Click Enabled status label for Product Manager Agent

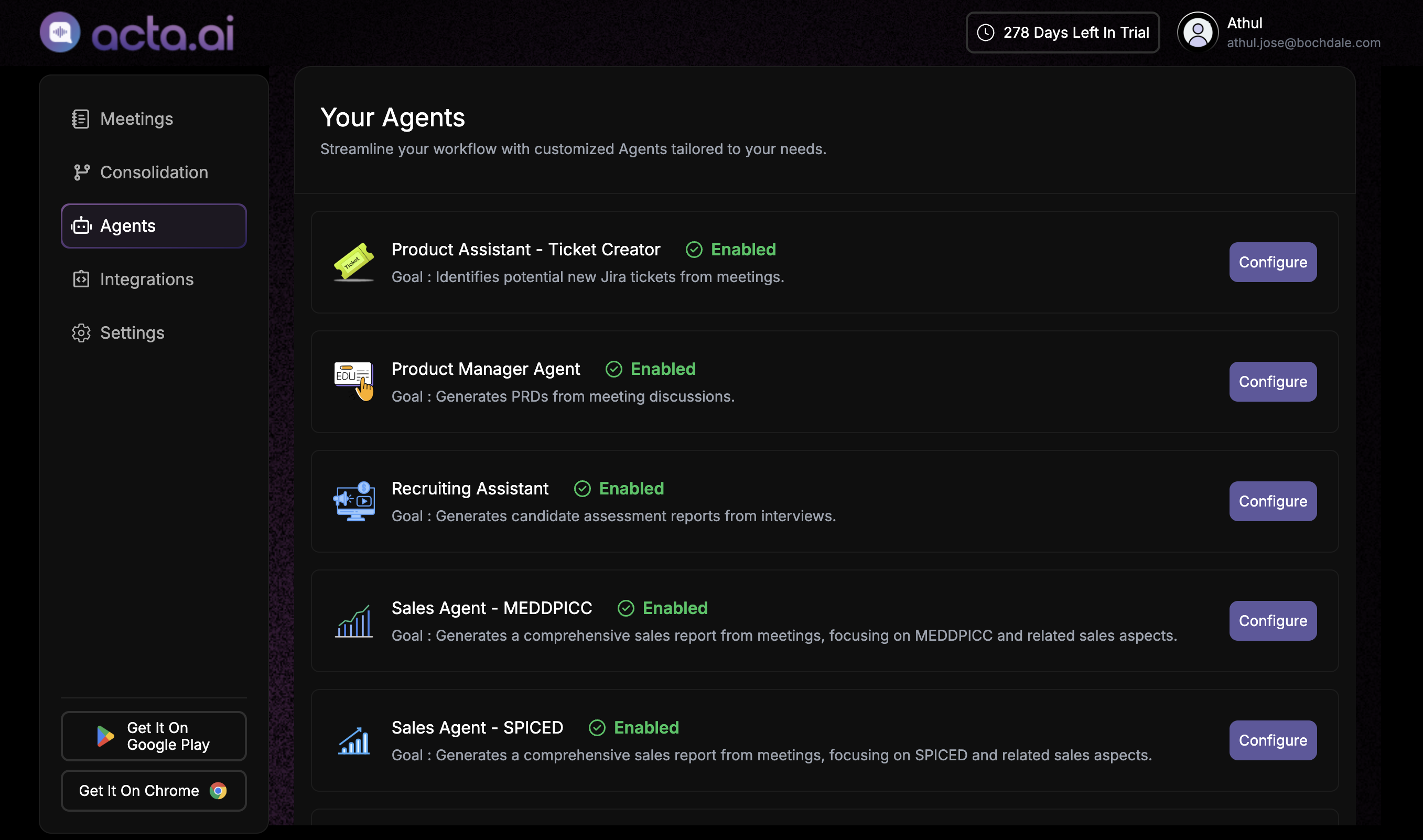663,369
